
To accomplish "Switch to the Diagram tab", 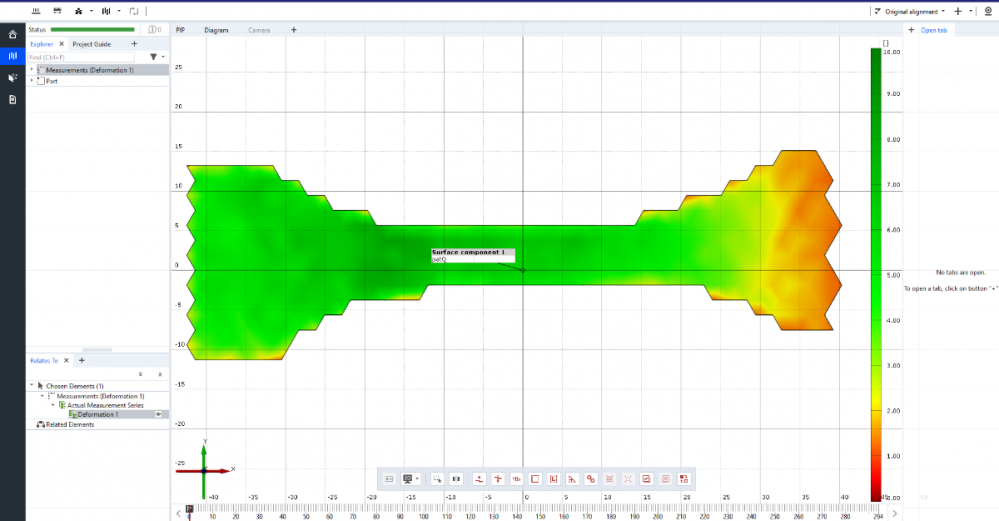I will coord(216,30).
